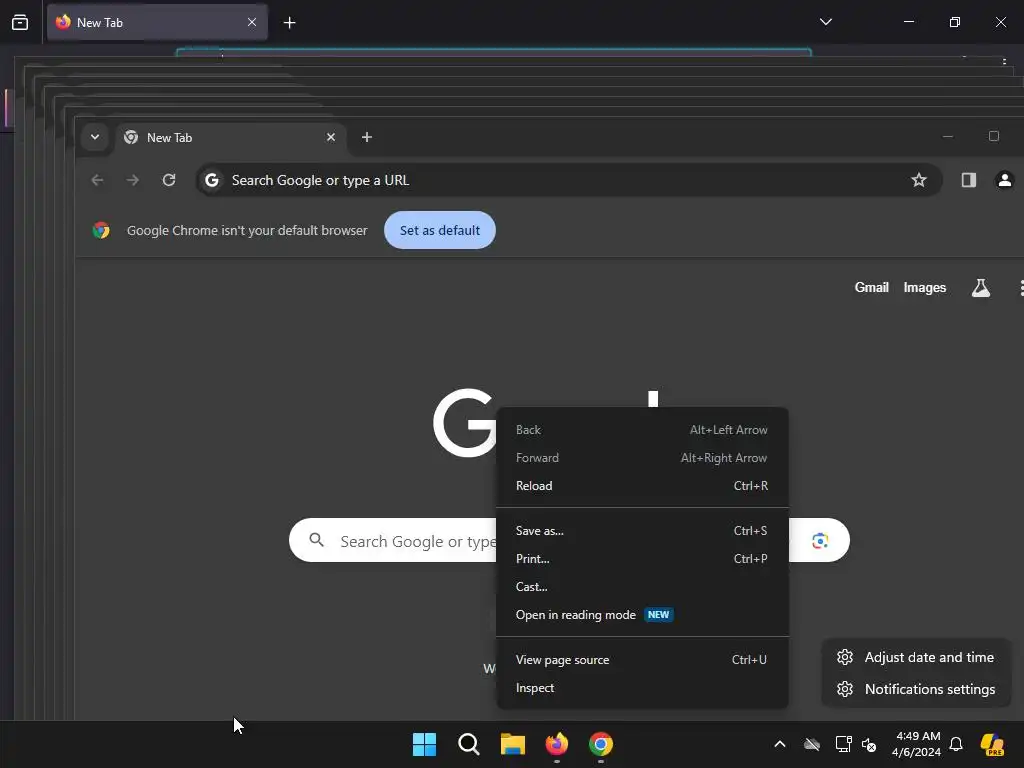
Task: Open Search Labs flask icon
Action: point(981,287)
